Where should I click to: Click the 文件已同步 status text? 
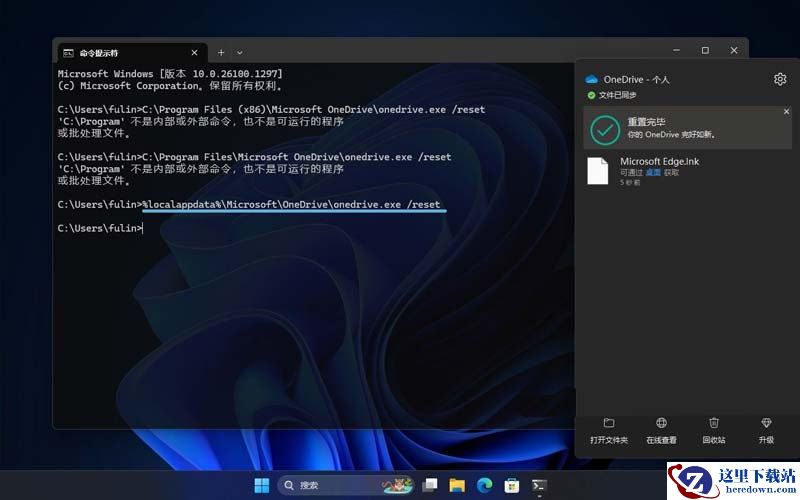pos(617,95)
